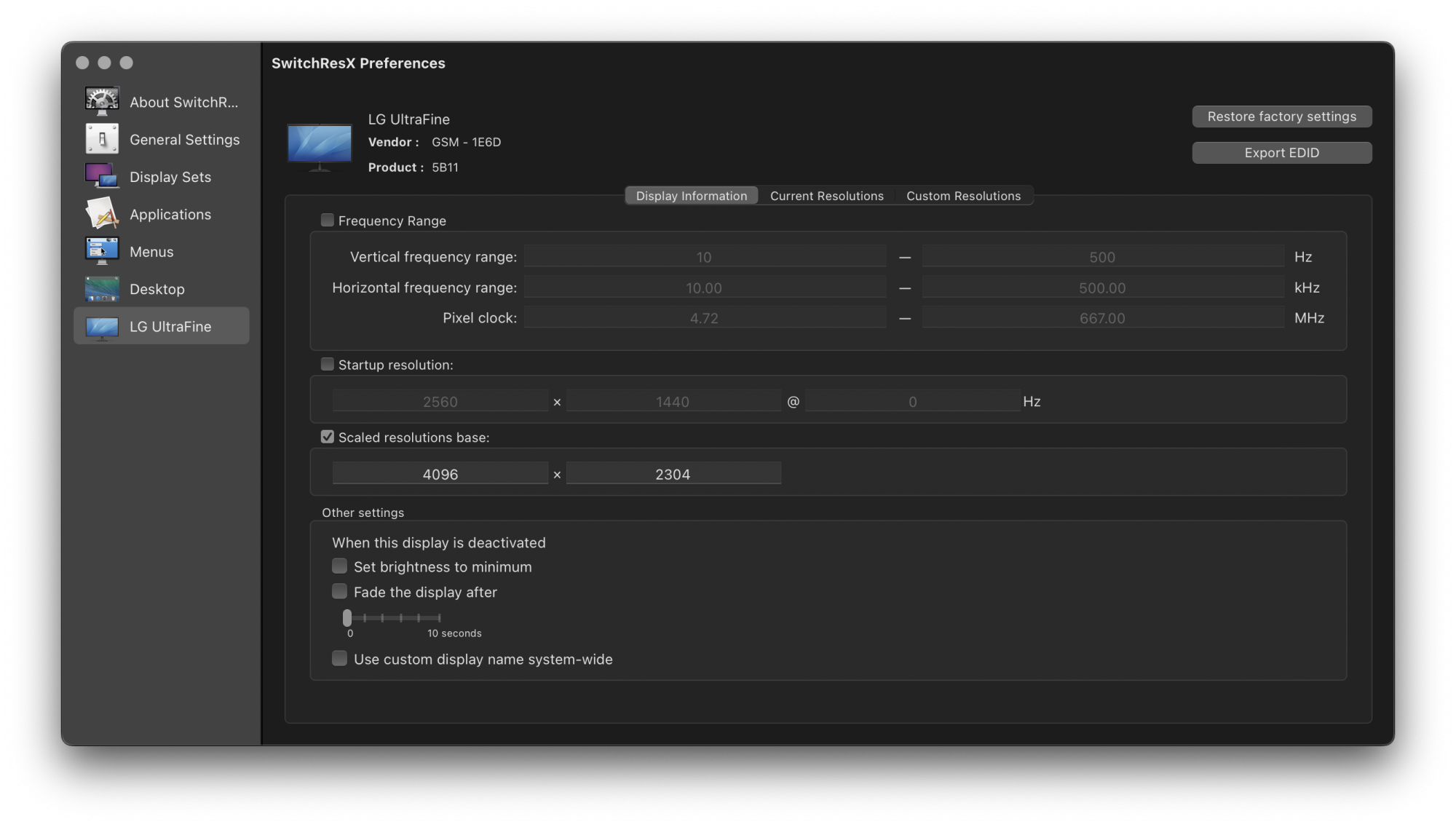Screen dimensions: 1456x827
Task: Enable Fade the display after option
Action: (339, 591)
